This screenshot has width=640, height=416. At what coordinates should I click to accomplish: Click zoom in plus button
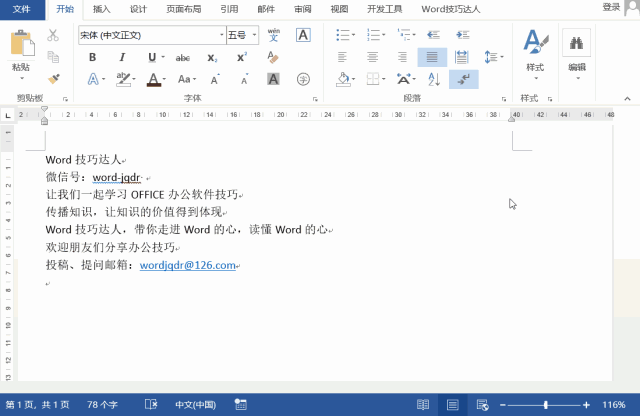point(587,405)
